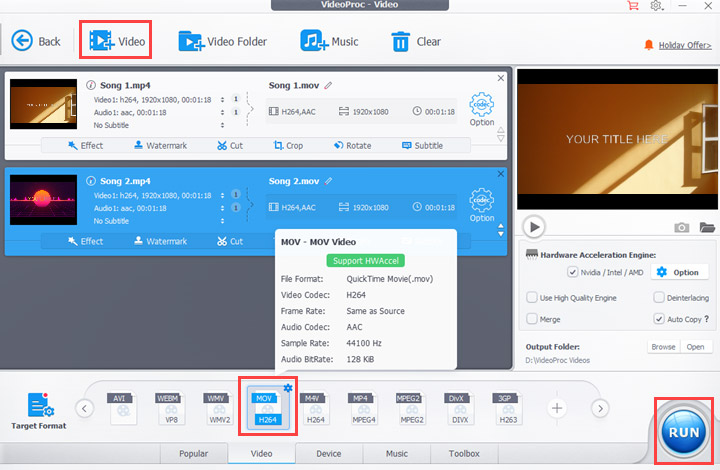Enable Deinterlacing checkbox
The width and height of the screenshot is (720, 470).
point(659,297)
